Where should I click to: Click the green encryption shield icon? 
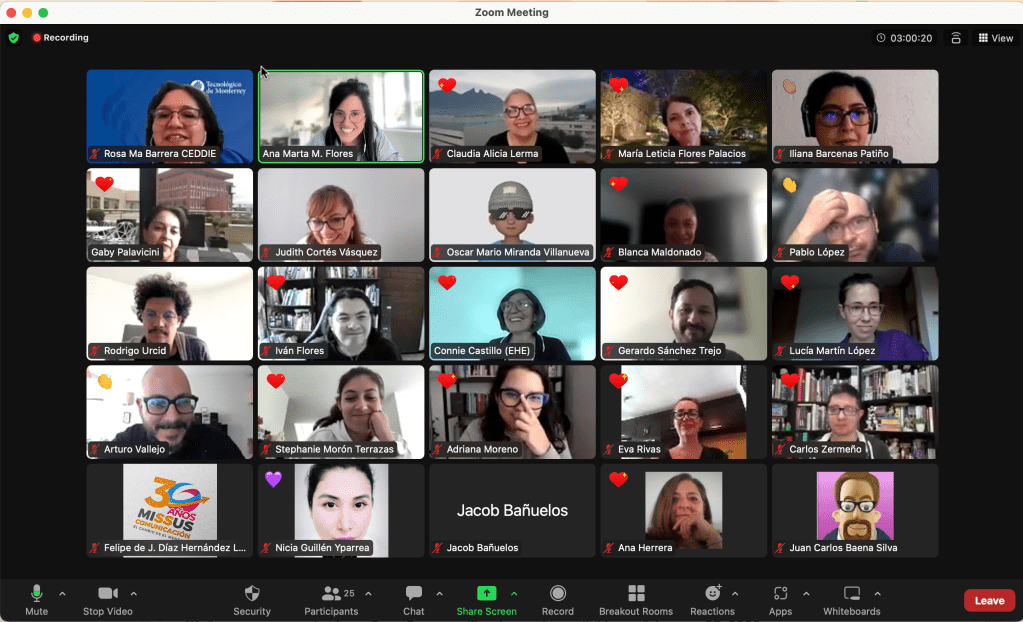(x=14, y=38)
